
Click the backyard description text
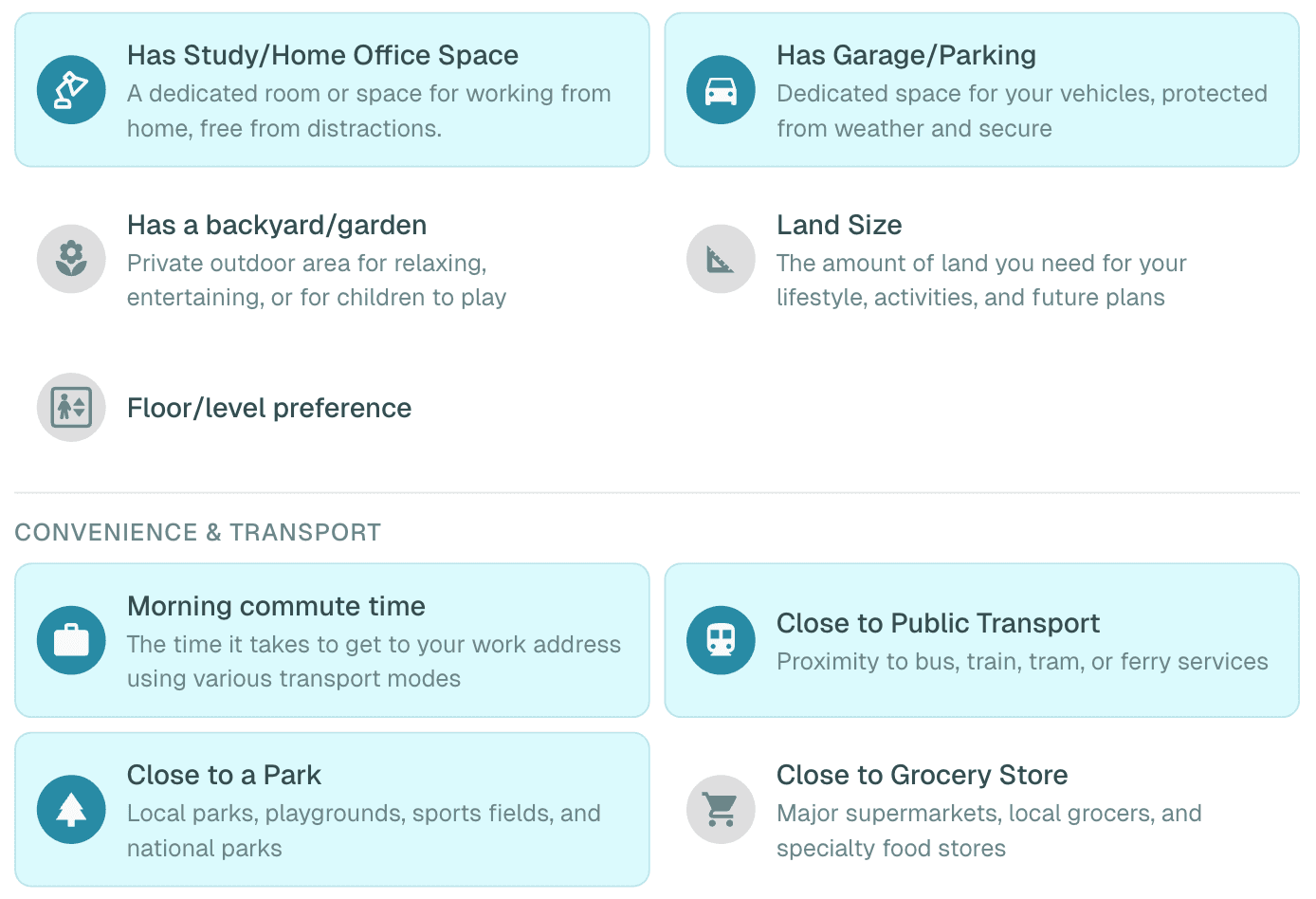click(x=317, y=281)
